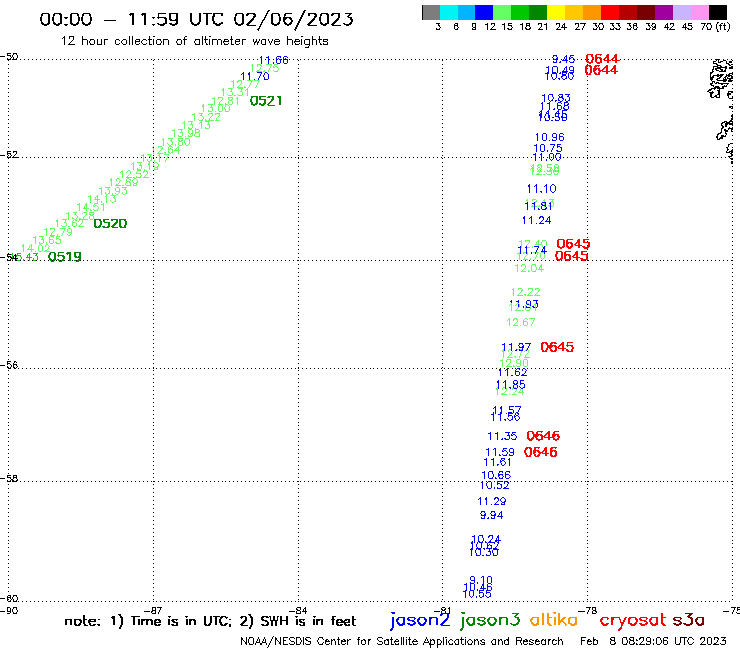Click the wave height value 11.66

(274, 60)
